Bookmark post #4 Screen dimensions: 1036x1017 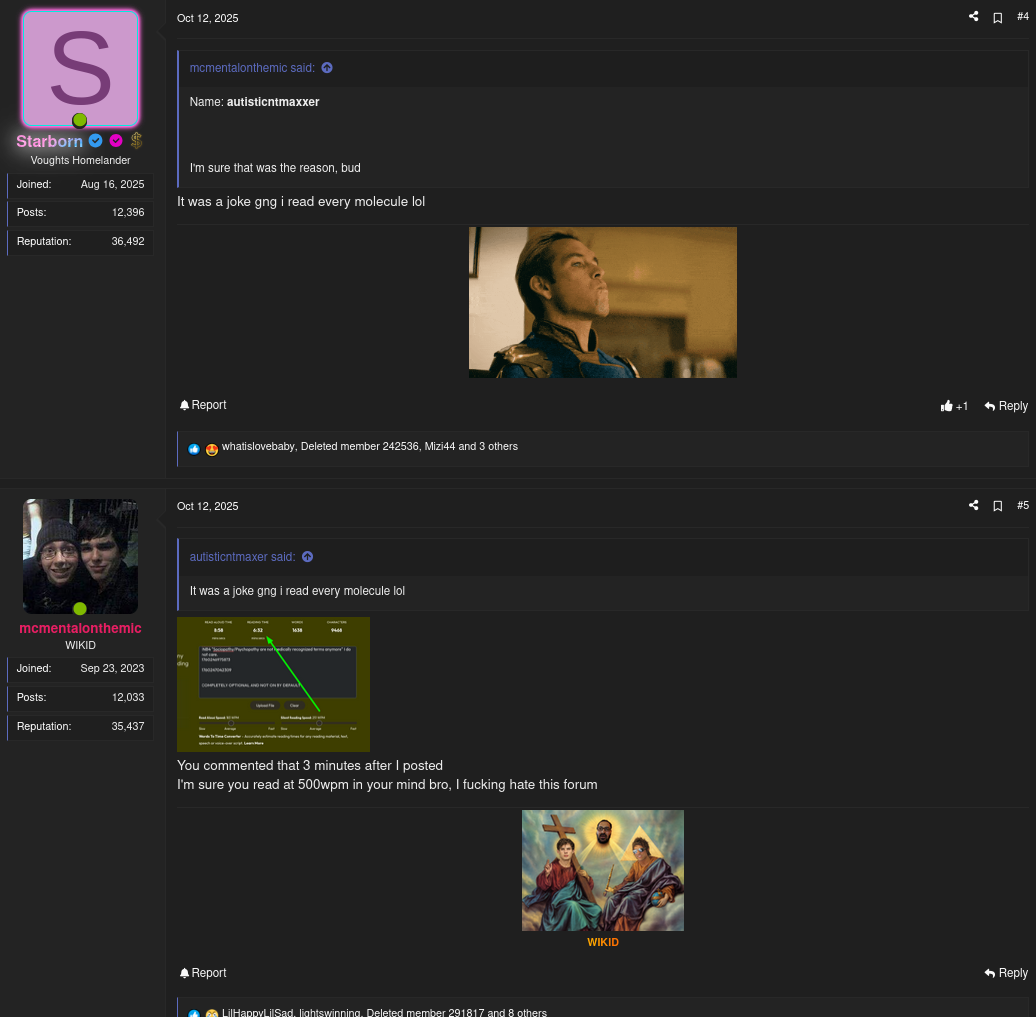(998, 18)
